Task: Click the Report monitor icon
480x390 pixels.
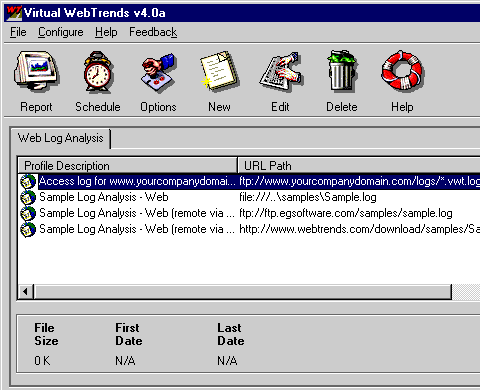Action: pos(36,71)
